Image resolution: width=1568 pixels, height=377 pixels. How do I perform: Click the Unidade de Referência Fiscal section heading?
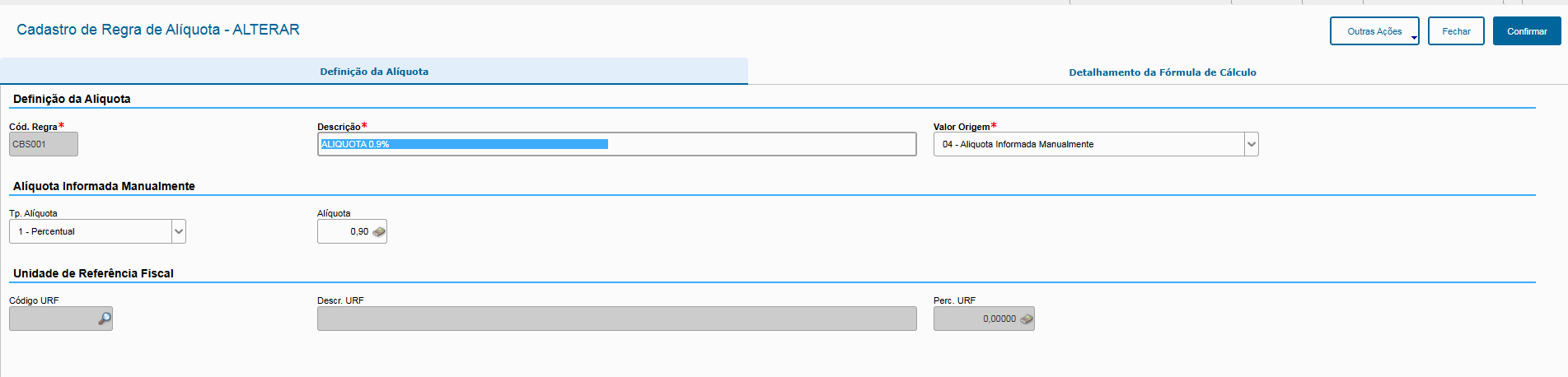[x=93, y=273]
